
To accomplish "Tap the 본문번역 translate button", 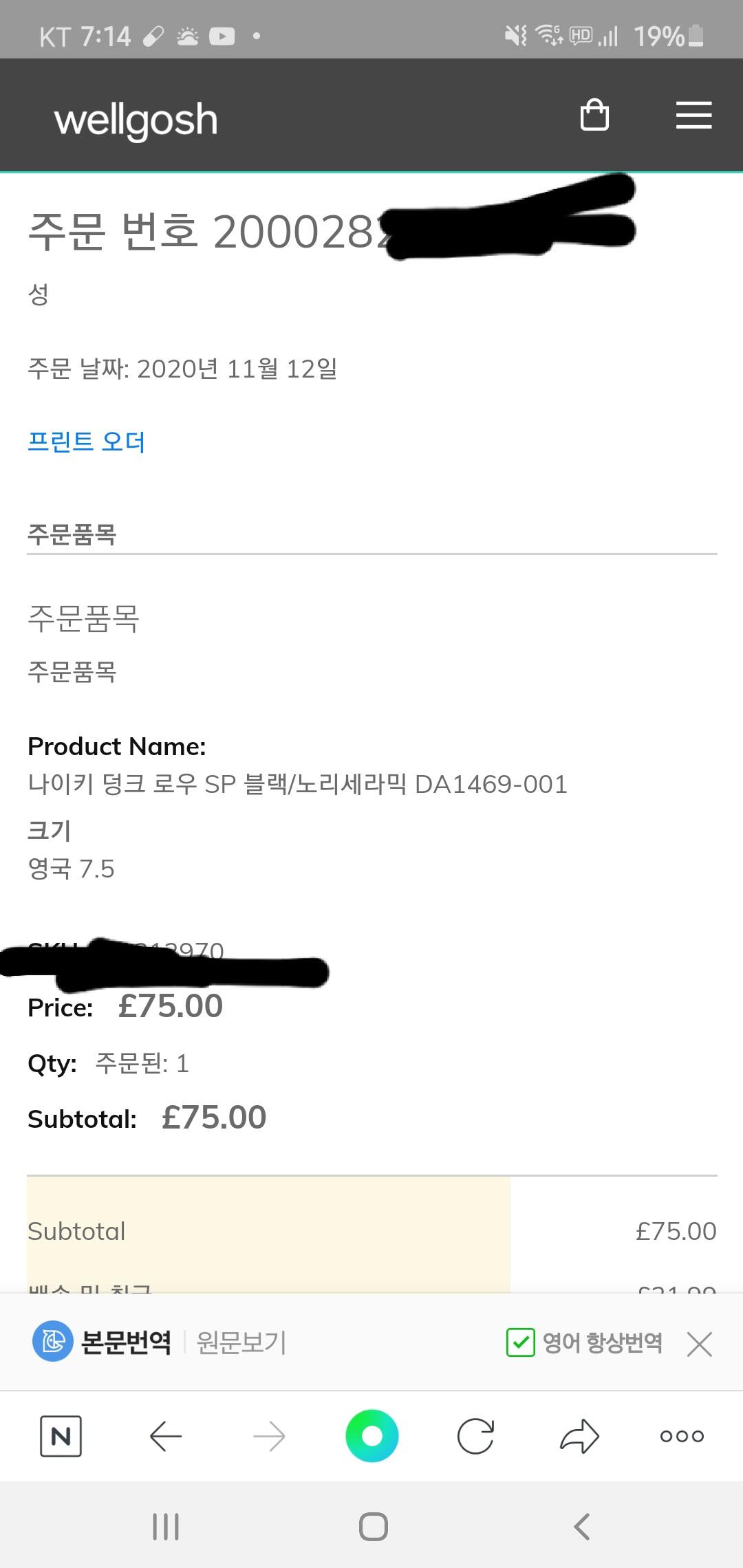I will coord(103,1342).
